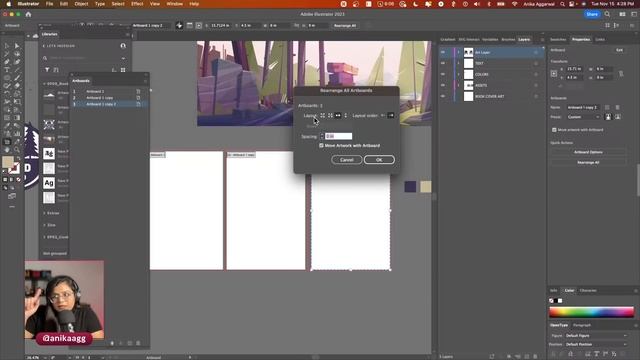This screenshot has width=640, height=360.
Task: Open the Effect menu
Action: [x=137, y=4]
